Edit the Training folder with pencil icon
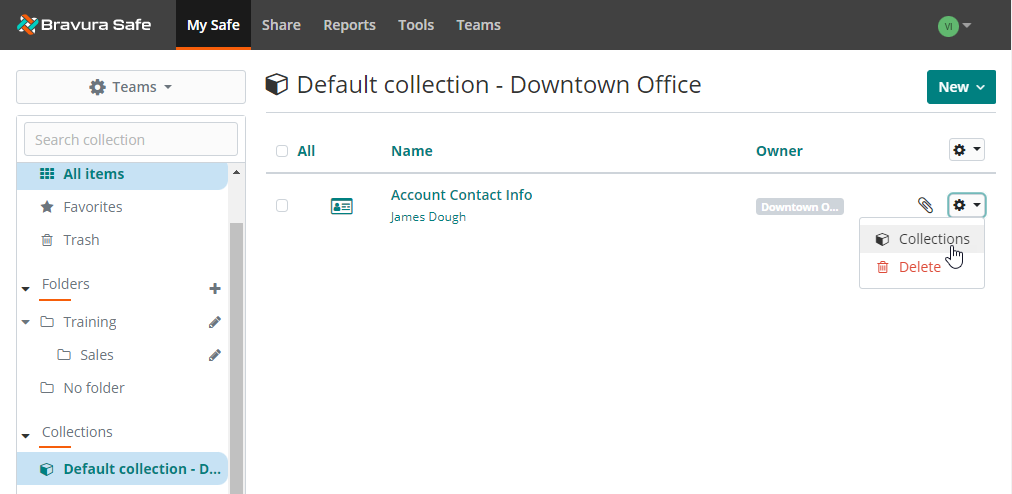1012x494 pixels. tap(214, 322)
